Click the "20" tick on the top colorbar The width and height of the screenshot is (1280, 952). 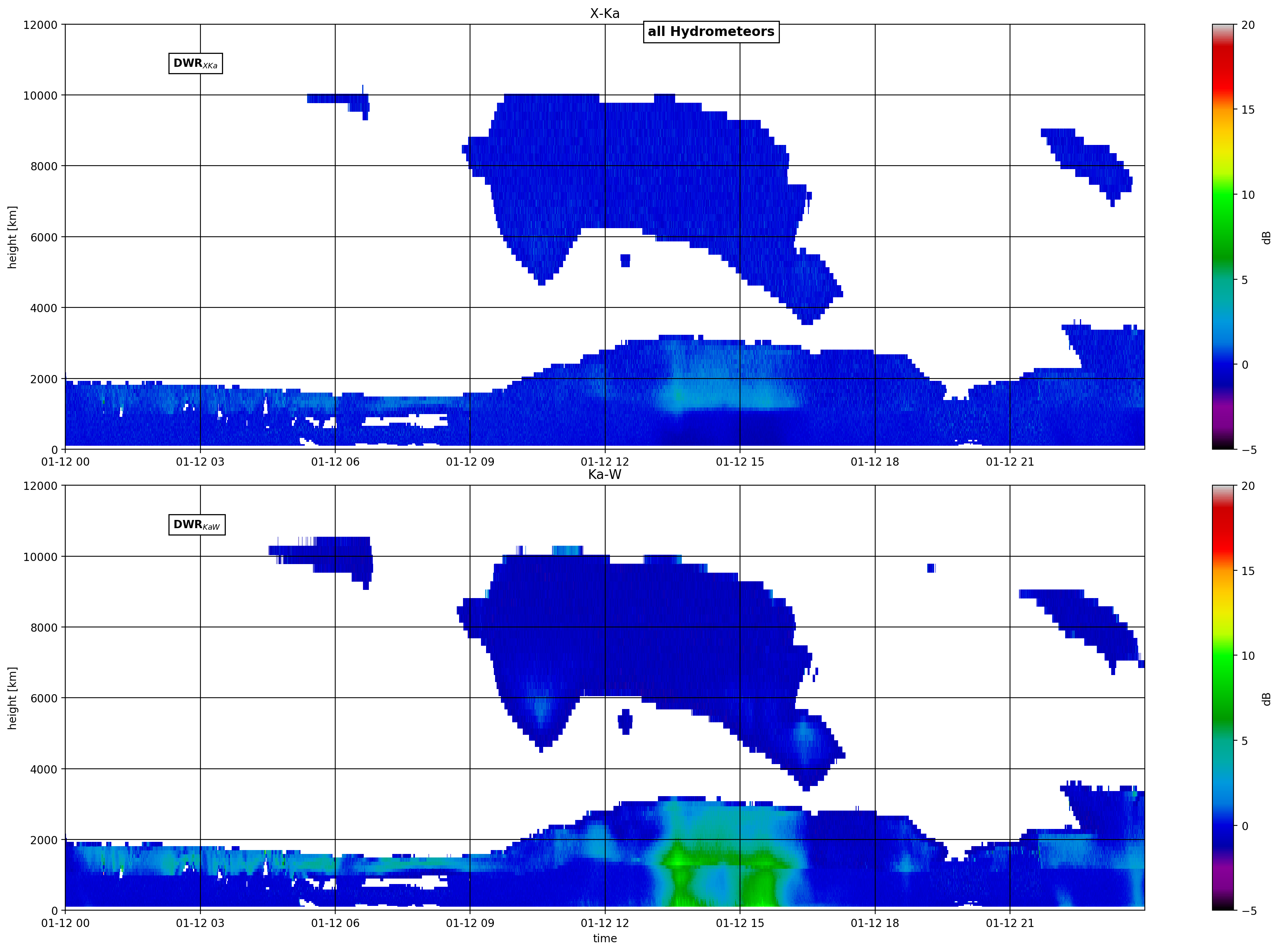click(x=1248, y=25)
